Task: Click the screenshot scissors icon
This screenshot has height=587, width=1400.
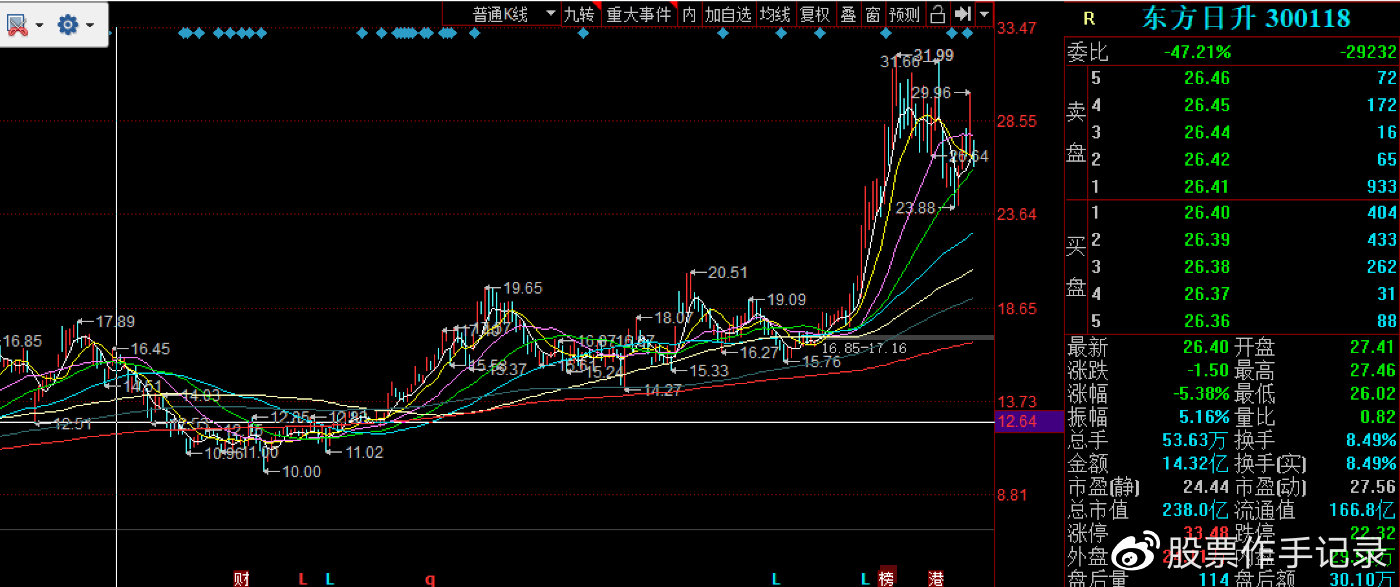Action: [x=17, y=24]
